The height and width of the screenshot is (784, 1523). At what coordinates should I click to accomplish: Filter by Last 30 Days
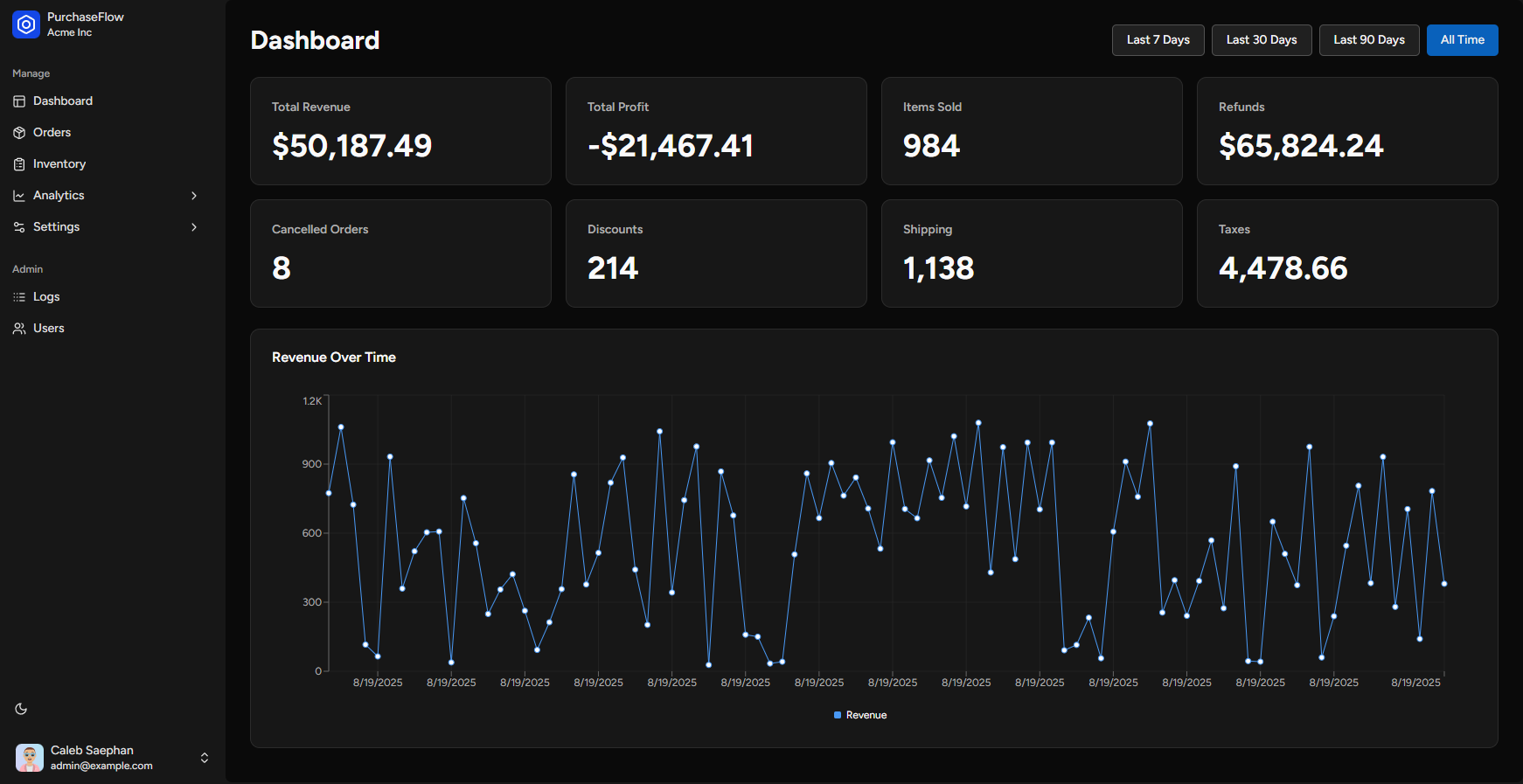pyautogui.click(x=1261, y=40)
